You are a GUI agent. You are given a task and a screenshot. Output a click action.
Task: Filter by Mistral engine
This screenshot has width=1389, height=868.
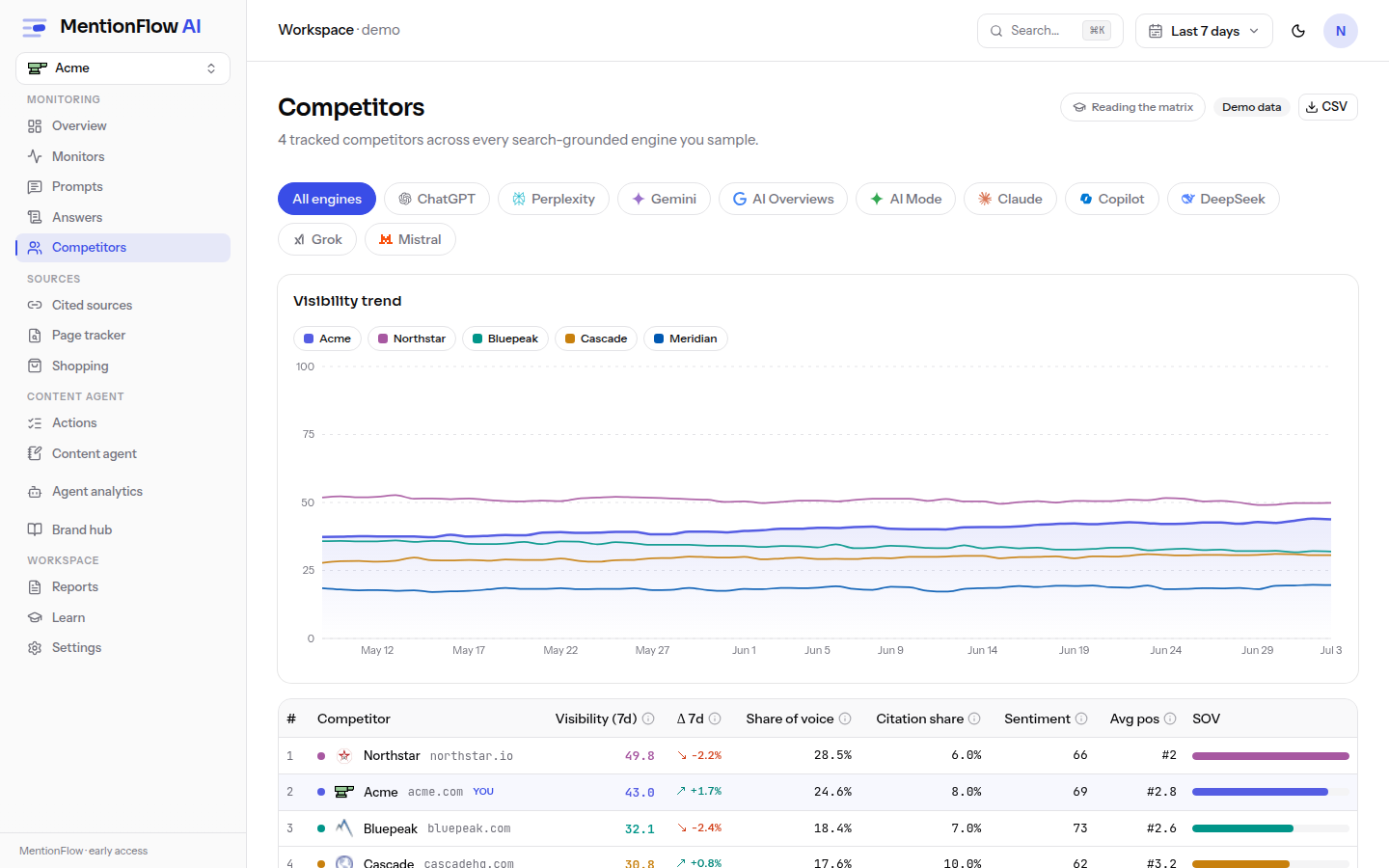pyautogui.click(x=410, y=239)
